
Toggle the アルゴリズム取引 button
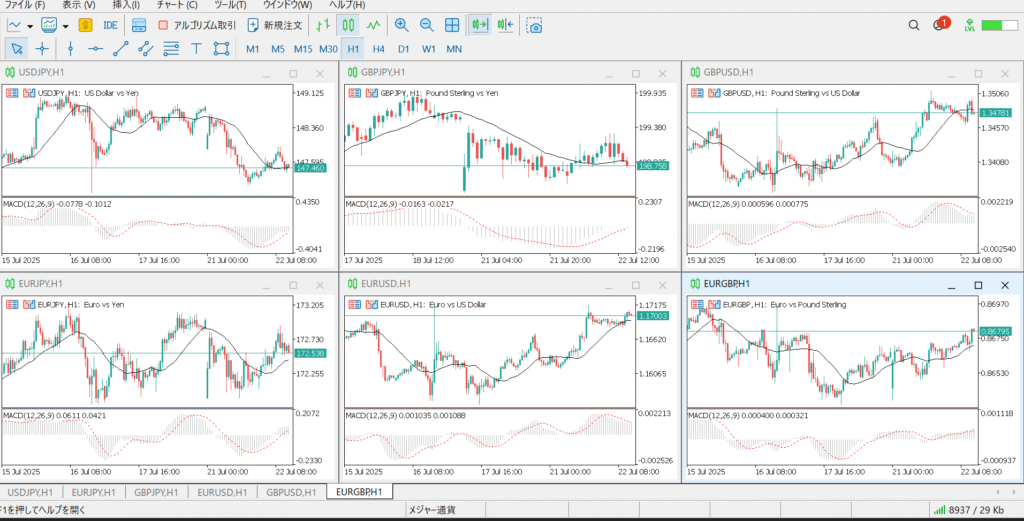(197, 25)
